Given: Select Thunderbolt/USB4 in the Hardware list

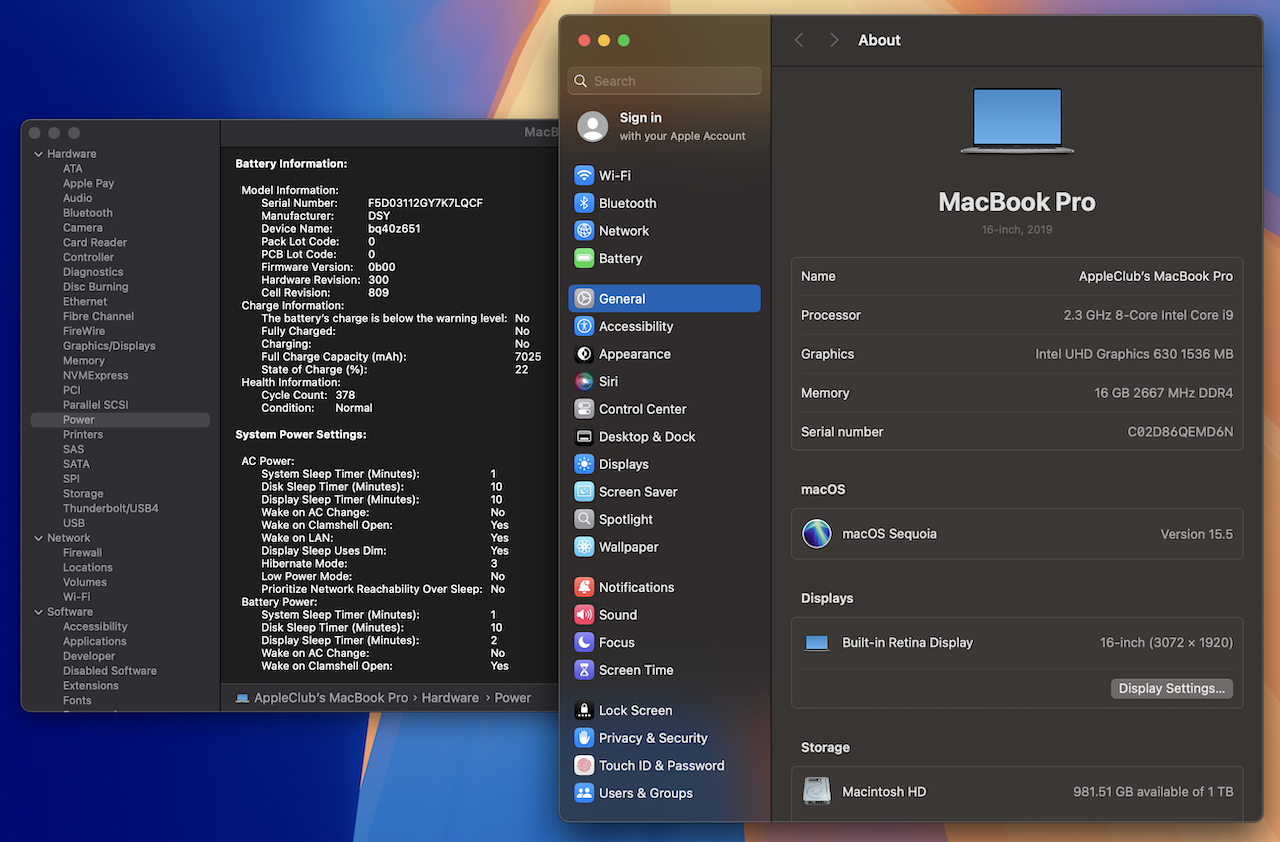Looking at the screenshot, I should point(111,508).
